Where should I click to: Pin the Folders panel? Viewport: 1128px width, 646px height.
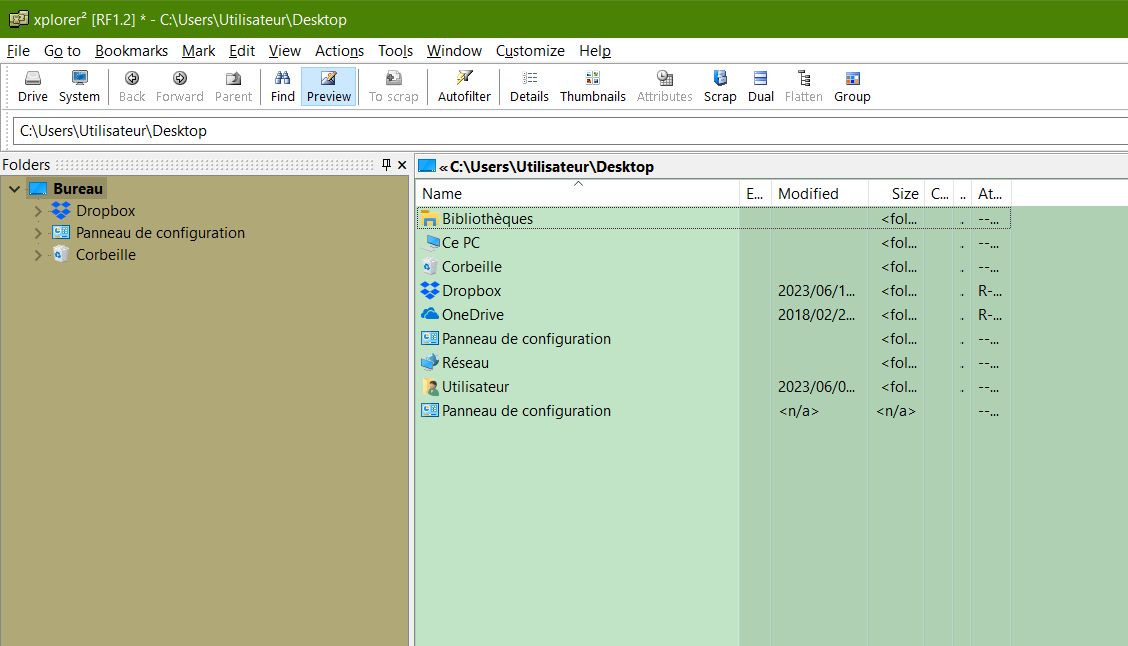387,165
